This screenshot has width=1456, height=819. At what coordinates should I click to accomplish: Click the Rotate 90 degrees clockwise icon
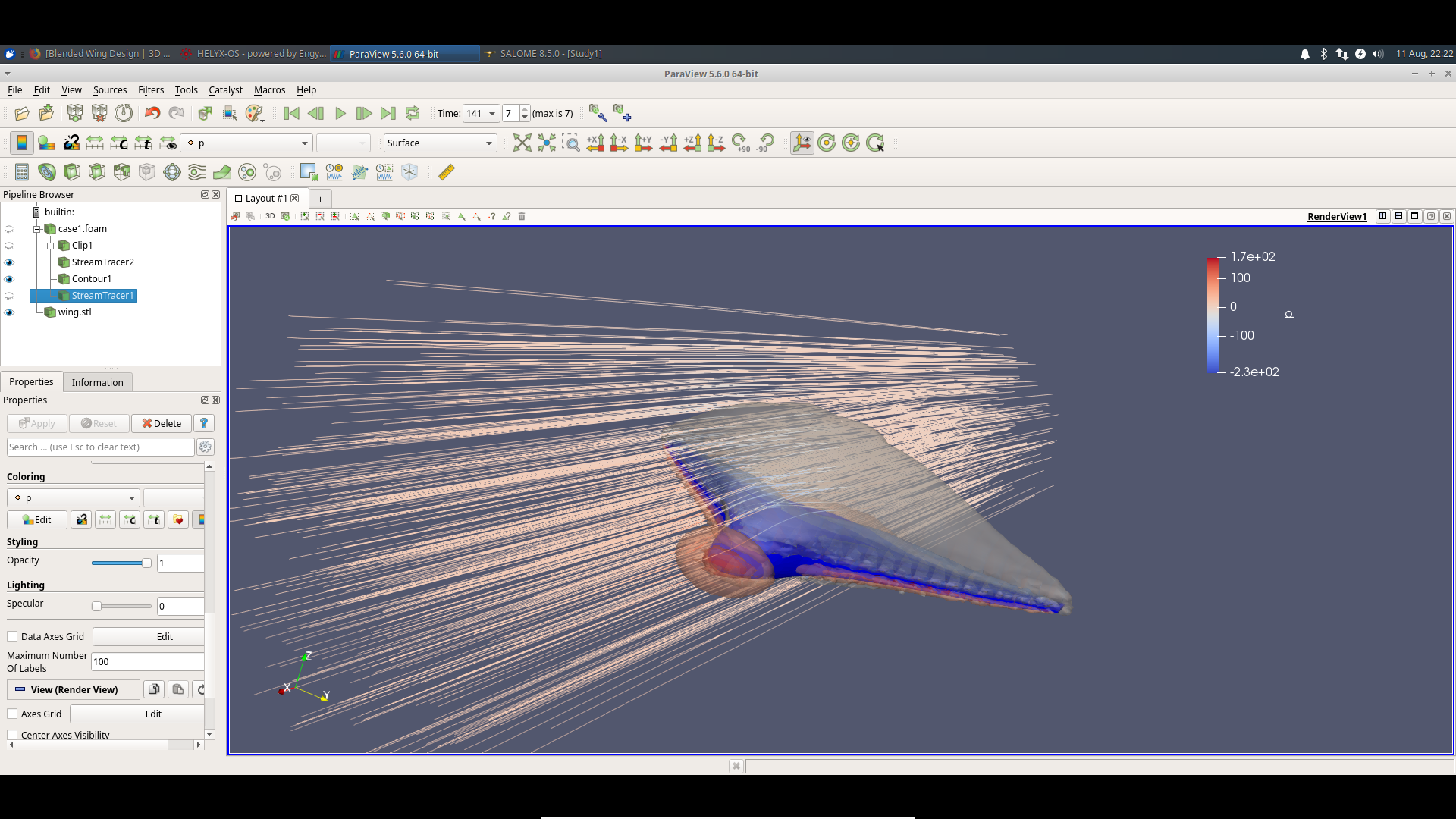tap(741, 143)
